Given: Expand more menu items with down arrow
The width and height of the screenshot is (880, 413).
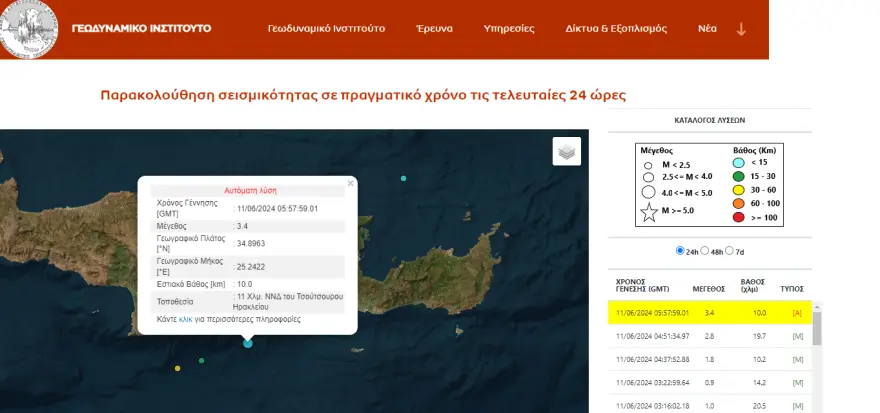Looking at the screenshot, I should pos(741,28).
